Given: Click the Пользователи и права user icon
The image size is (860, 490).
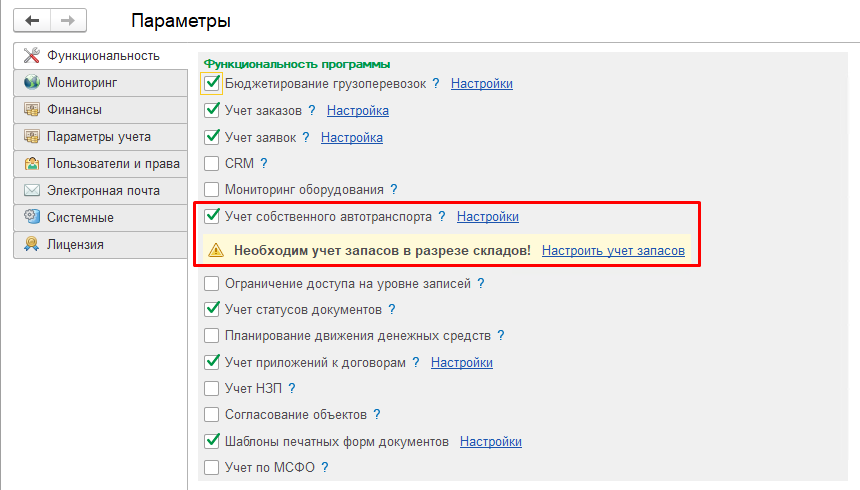Looking at the screenshot, I should click(x=32, y=164).
